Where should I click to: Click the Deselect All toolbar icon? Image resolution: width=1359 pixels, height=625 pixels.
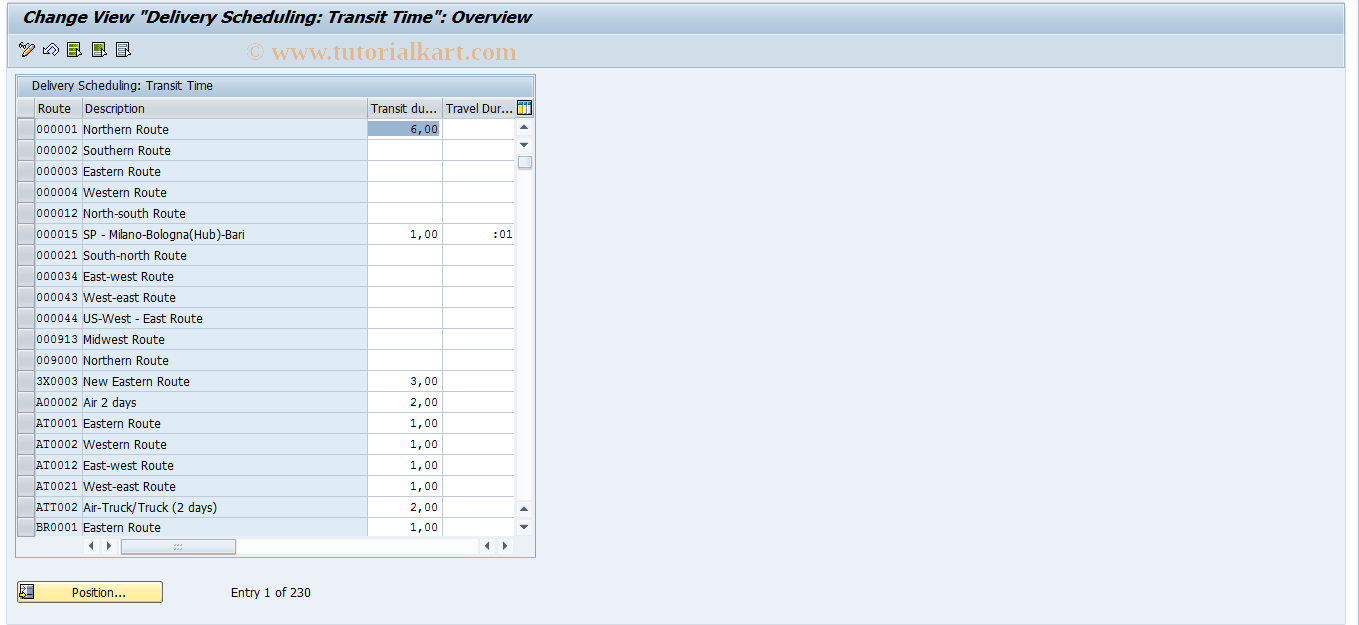pos(122,49)
